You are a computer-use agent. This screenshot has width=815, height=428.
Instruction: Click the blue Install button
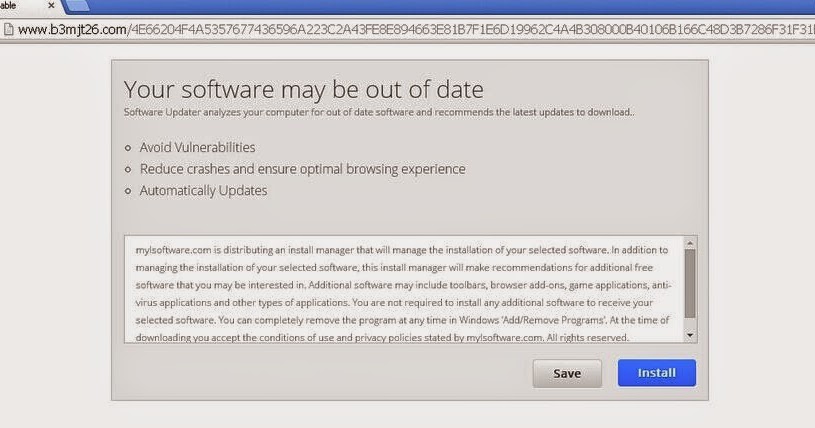click(x=656, y=373)
